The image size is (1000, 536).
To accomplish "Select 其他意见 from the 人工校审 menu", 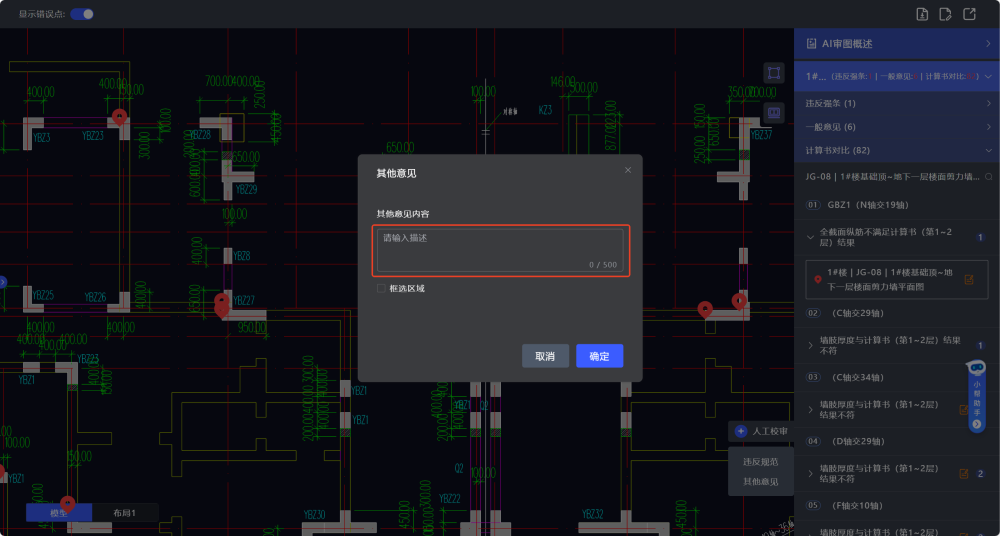I will coord(760,482).
